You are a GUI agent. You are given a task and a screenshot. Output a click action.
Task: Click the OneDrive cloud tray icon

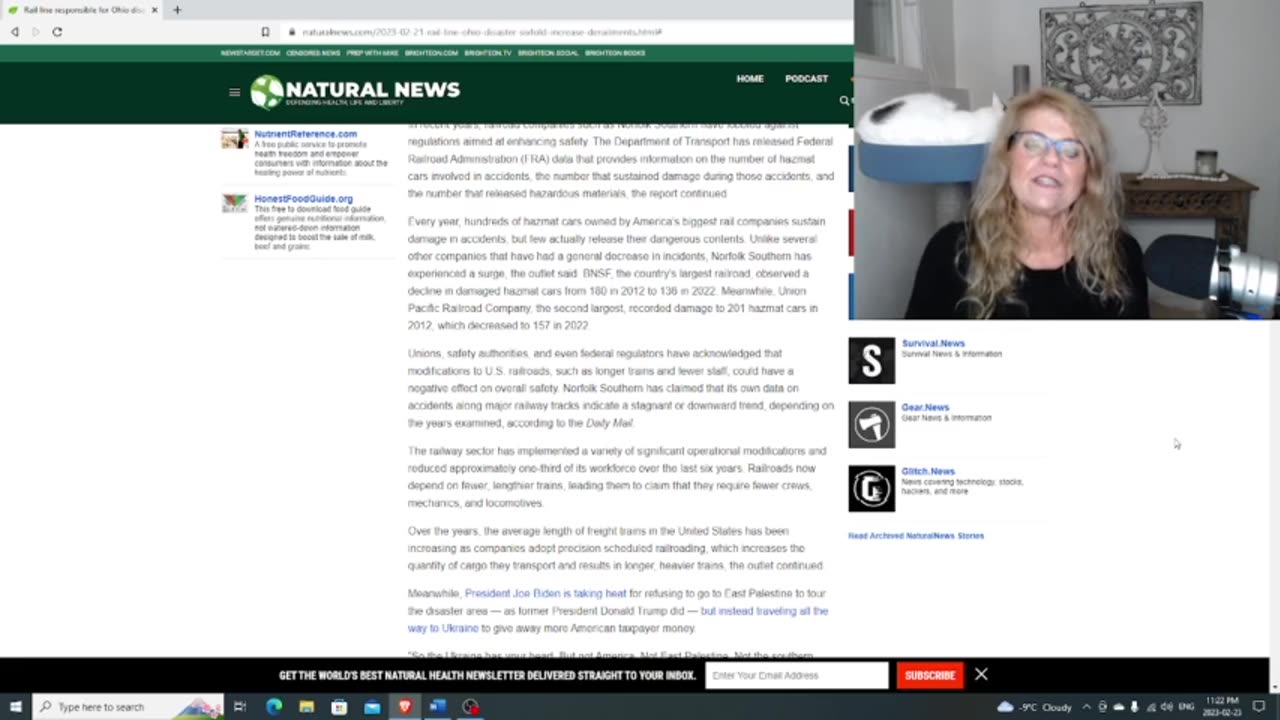[1118, 707]
